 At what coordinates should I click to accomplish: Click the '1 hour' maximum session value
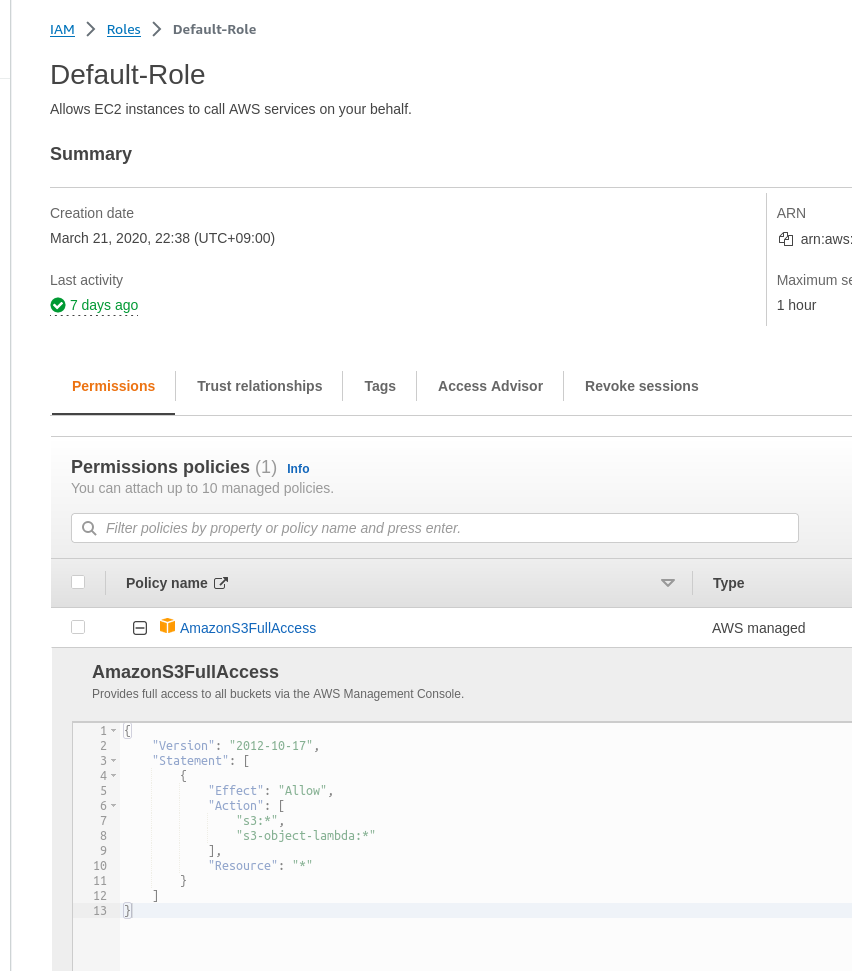coord(796,305)
